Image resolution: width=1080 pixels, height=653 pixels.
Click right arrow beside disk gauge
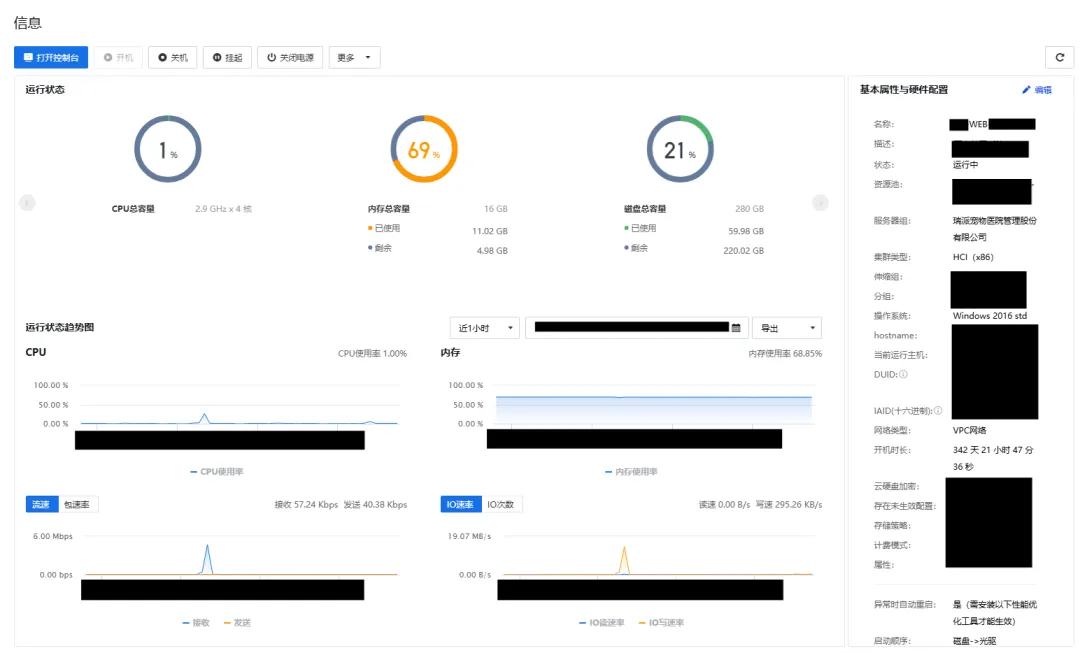(820, 202)
